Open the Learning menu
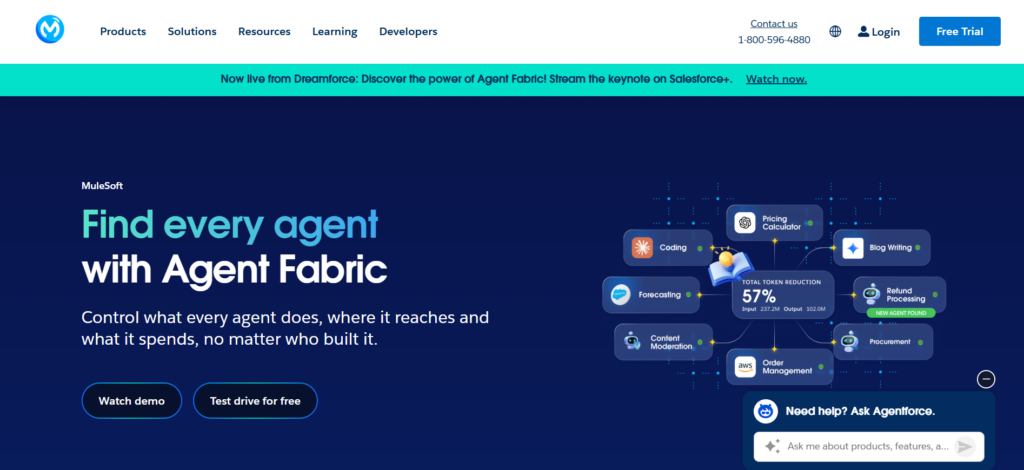 [x=334, y=31]
